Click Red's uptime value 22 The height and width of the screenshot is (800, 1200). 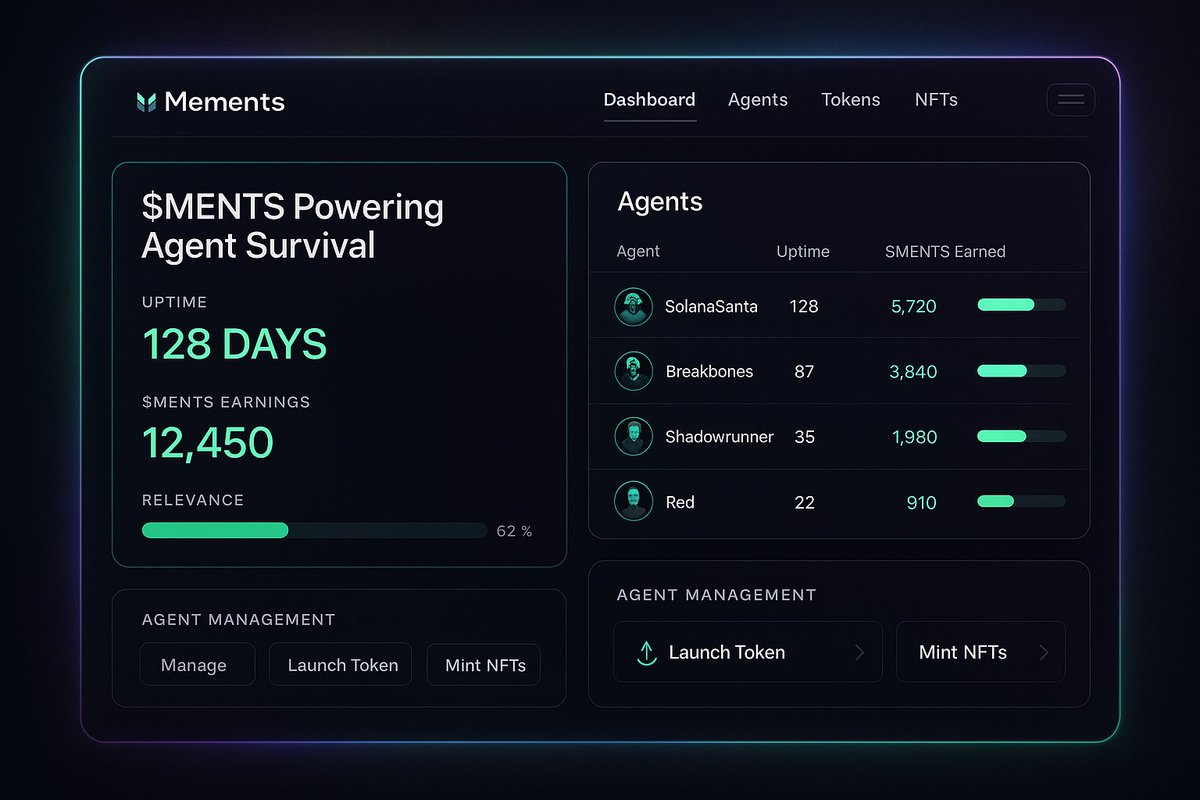tap(804, 503)
